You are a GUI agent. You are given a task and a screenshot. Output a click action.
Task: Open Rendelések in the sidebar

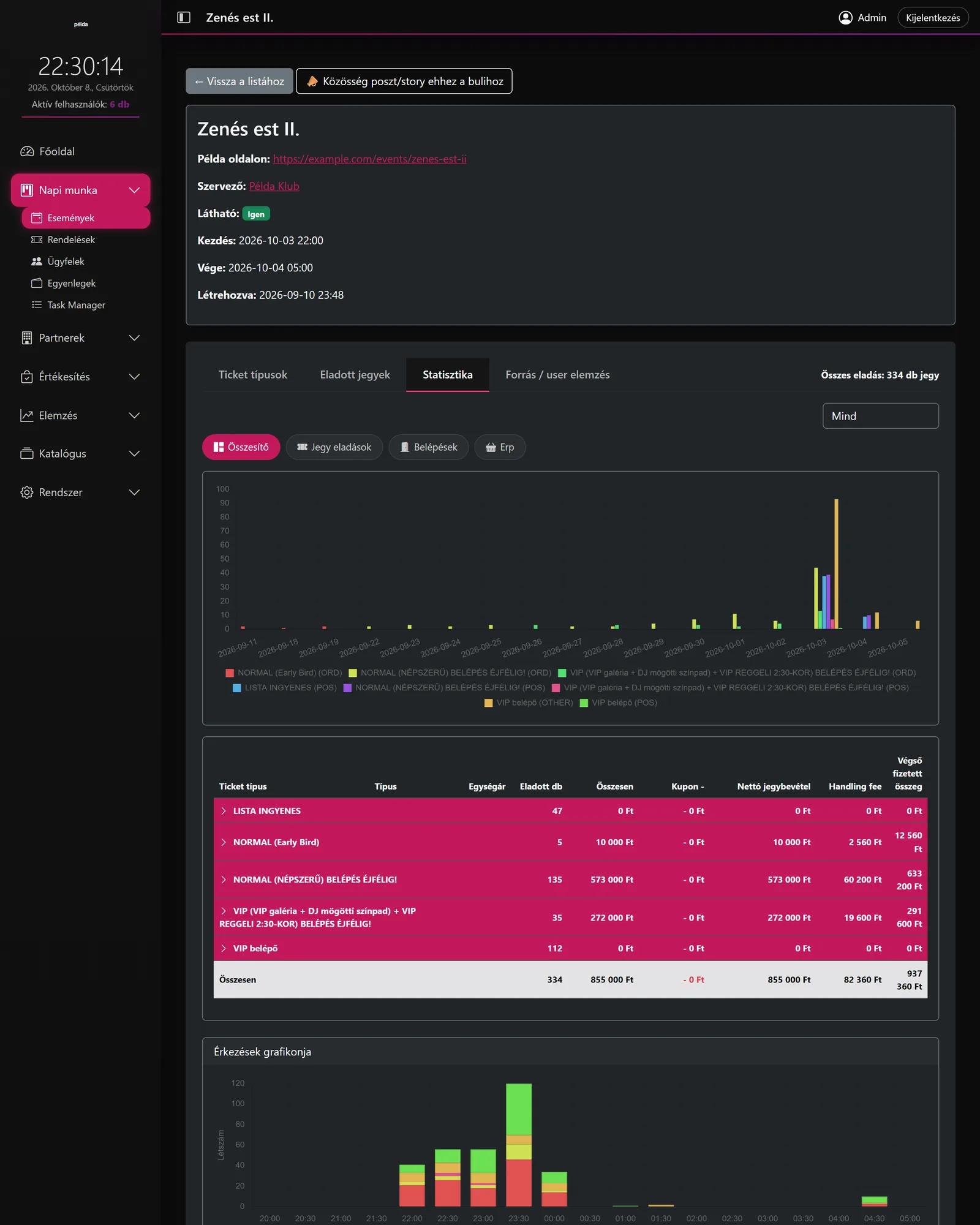pyautogui.click(x=86, y=239)
